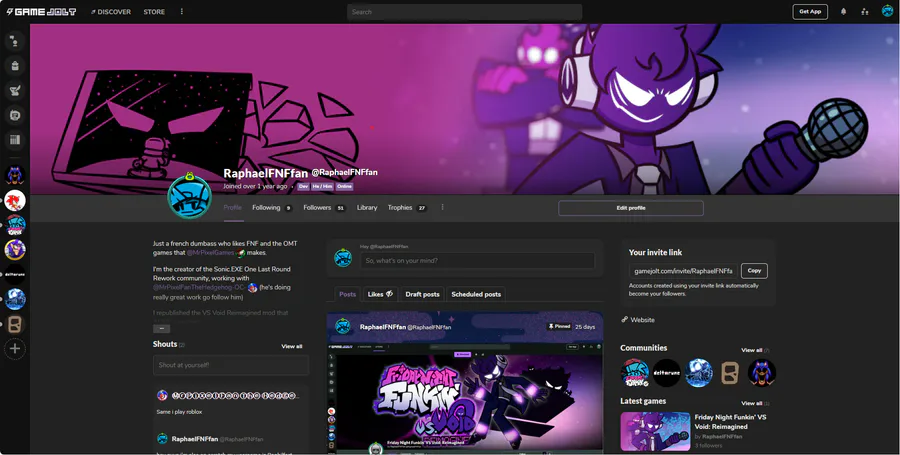Click the add community plus button
This screenshot has width=900, height=455.
(15, 348)
